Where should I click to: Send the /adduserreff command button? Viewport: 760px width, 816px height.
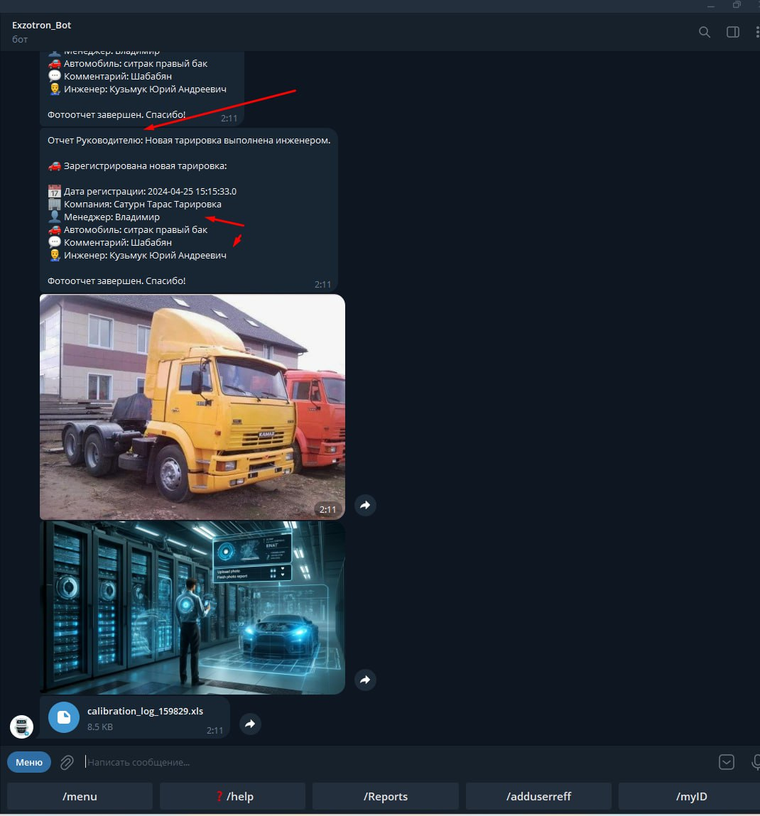(x=539, y=797)
